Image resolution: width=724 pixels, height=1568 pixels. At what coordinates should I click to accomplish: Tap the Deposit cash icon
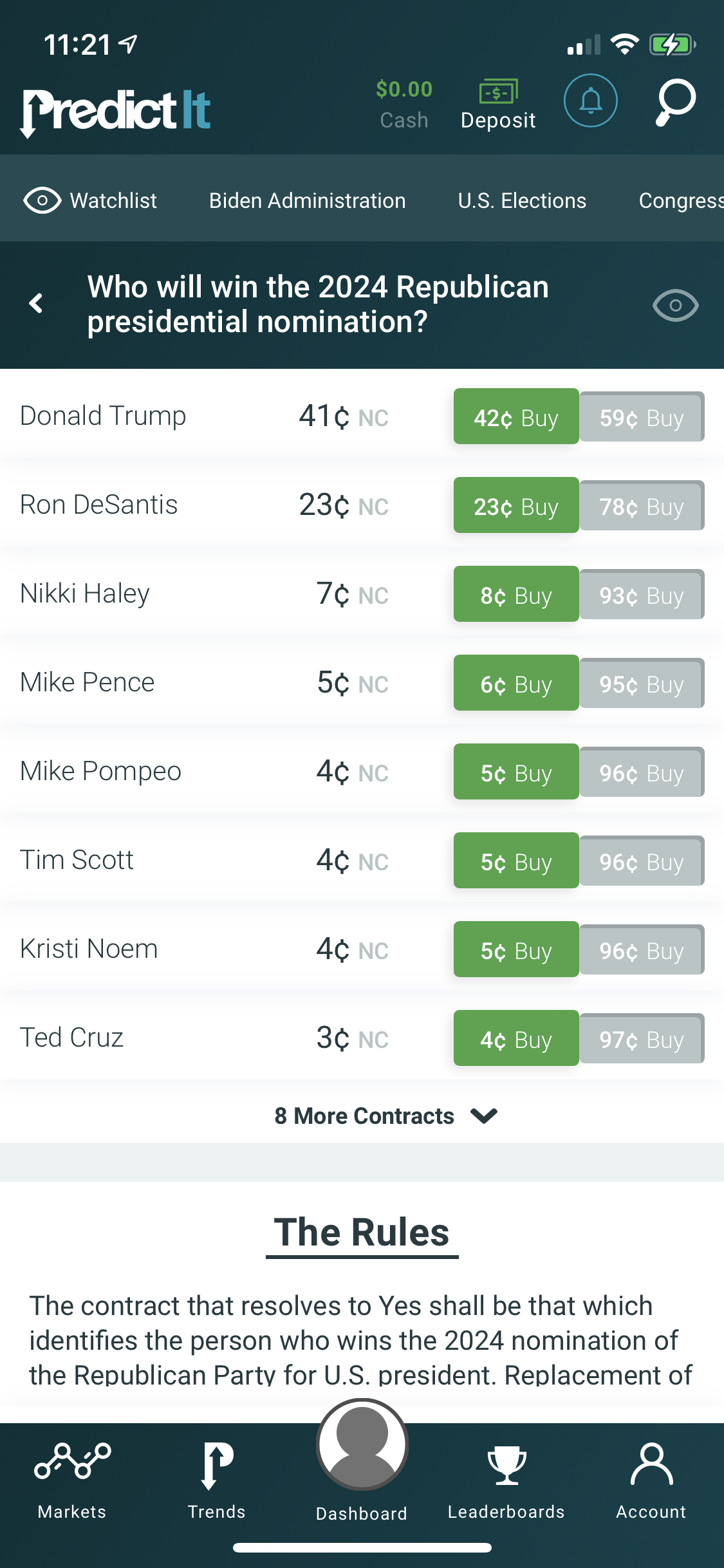(x=498, y=91)
